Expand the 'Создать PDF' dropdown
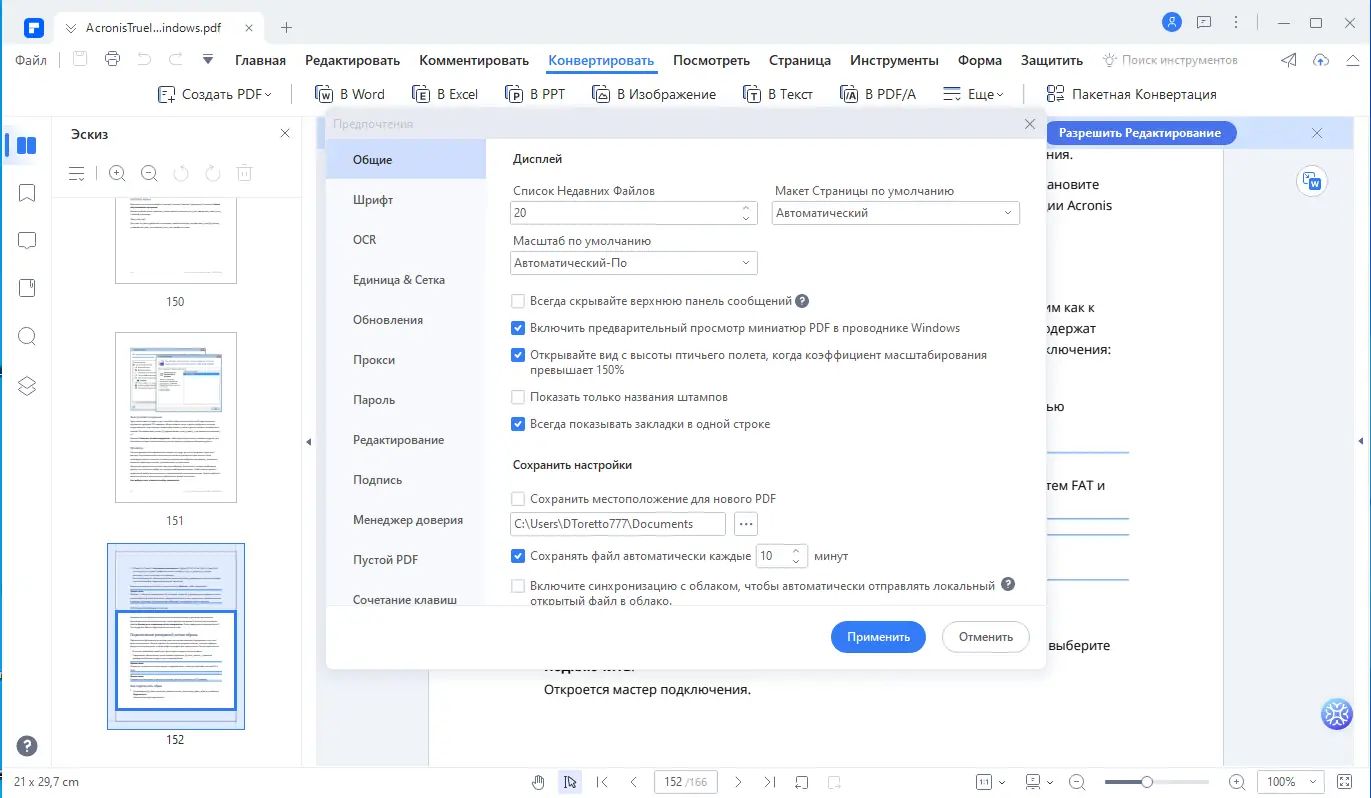This screenshot has width=1371, height=798. (x=215, y=94)
